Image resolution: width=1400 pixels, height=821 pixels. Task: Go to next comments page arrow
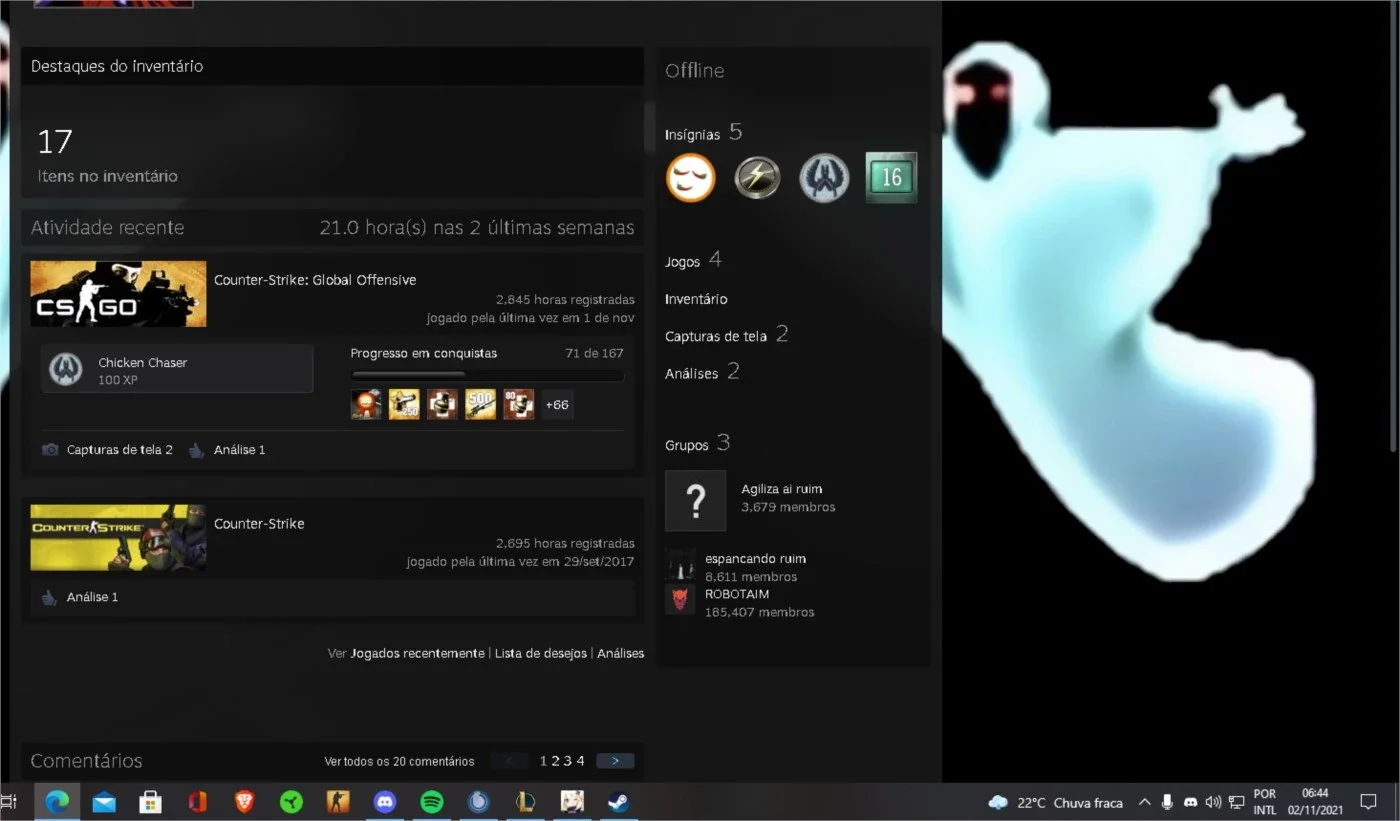pos(615,761)
